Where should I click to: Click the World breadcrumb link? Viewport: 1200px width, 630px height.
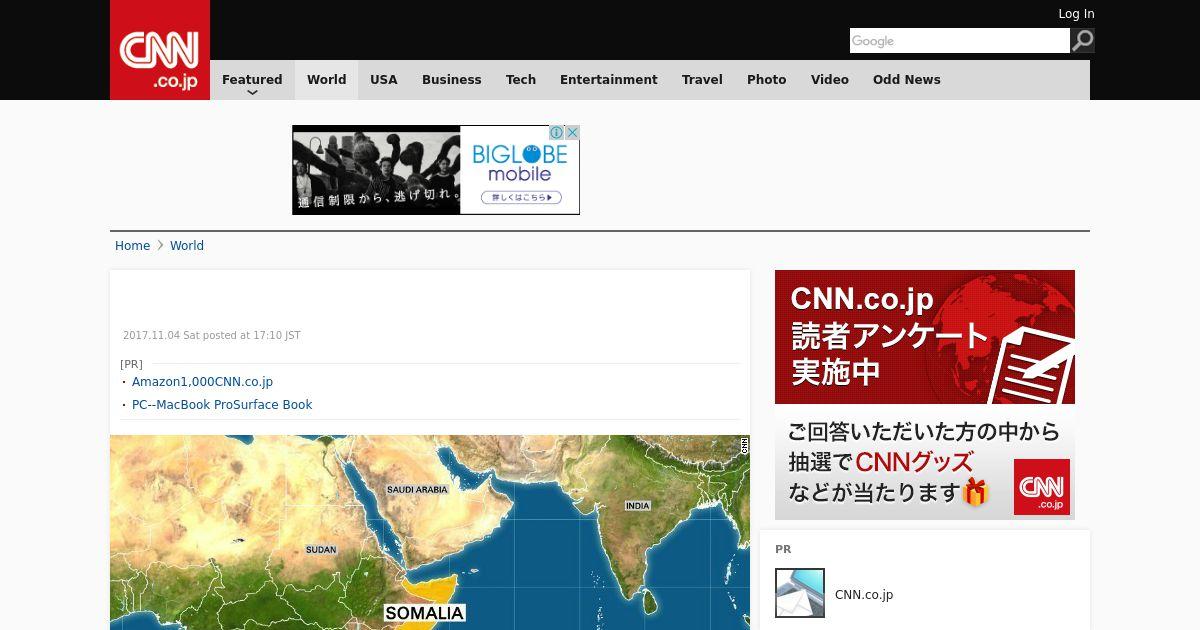(x=187, y=246)
